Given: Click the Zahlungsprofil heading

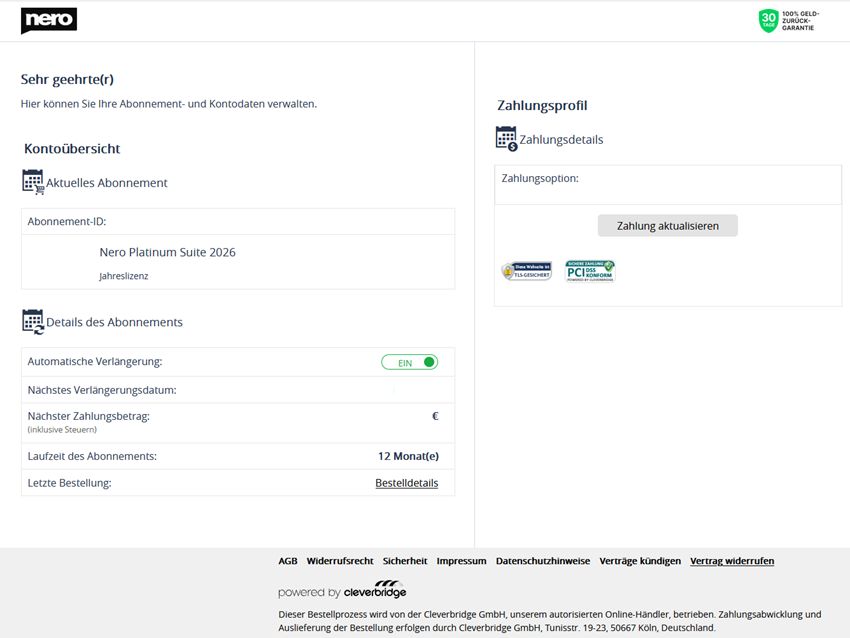Looking at the screenshot, I should 542,105.
